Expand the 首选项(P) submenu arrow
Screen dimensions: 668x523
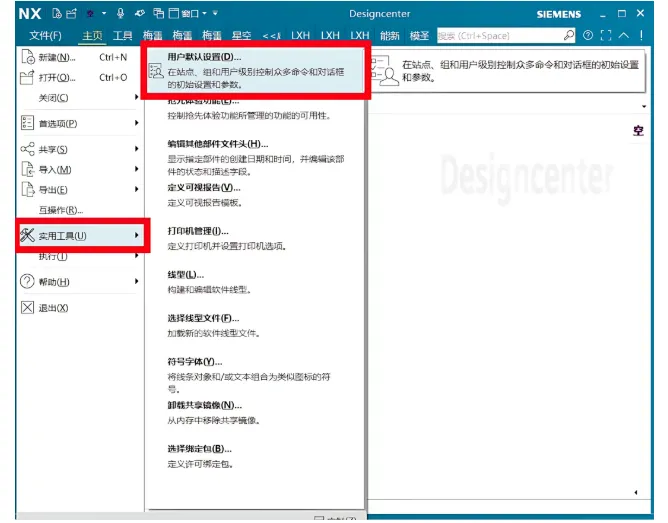click(136, 123)
